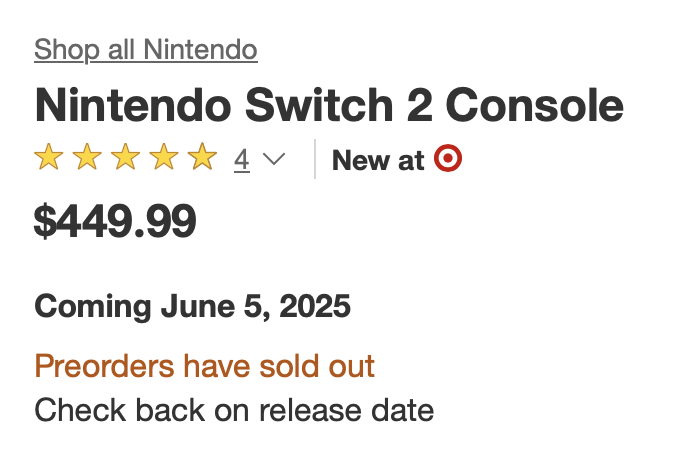Click the Nintendo Switch 2 Console title
The width and height of the screenshot is (692, 464).
tap(329, 105)
